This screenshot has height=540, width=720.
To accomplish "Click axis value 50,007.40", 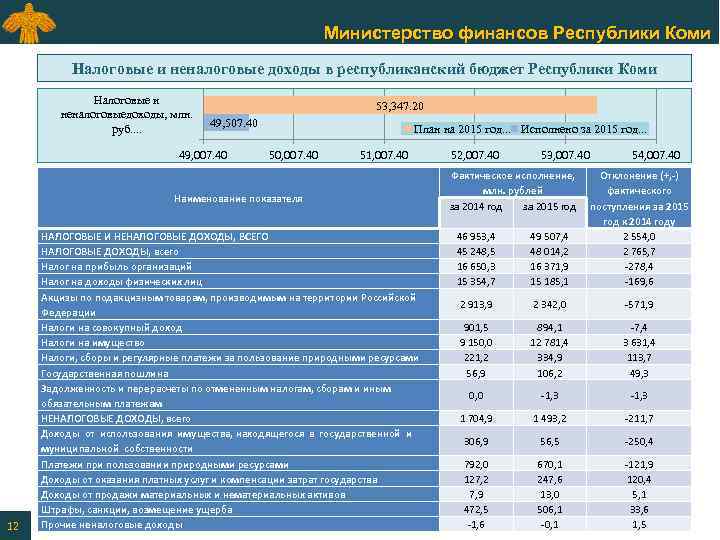I will coord(293,155).
